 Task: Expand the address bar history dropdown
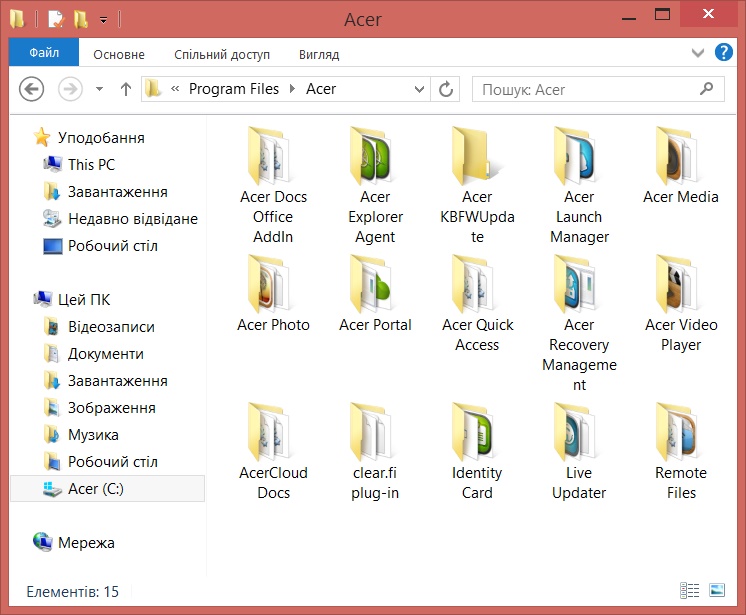419,89
